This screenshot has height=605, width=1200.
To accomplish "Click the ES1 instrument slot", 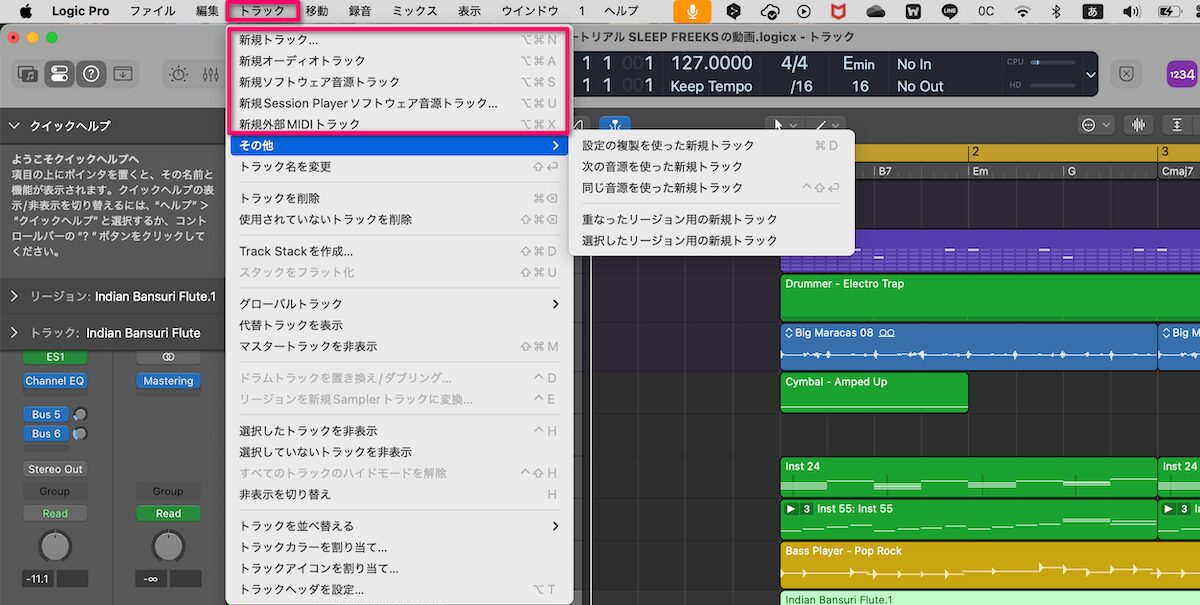I will click(55, 357).
